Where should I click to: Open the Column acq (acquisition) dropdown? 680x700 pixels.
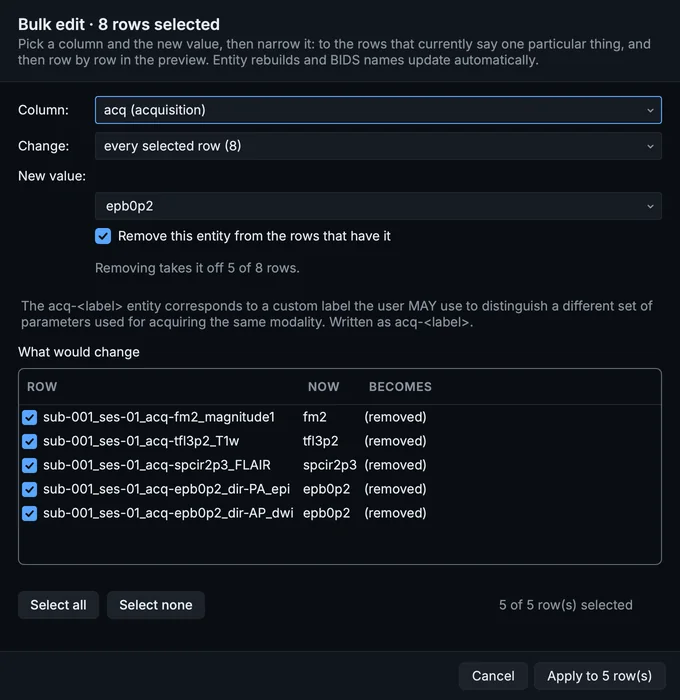pos(378,110)
